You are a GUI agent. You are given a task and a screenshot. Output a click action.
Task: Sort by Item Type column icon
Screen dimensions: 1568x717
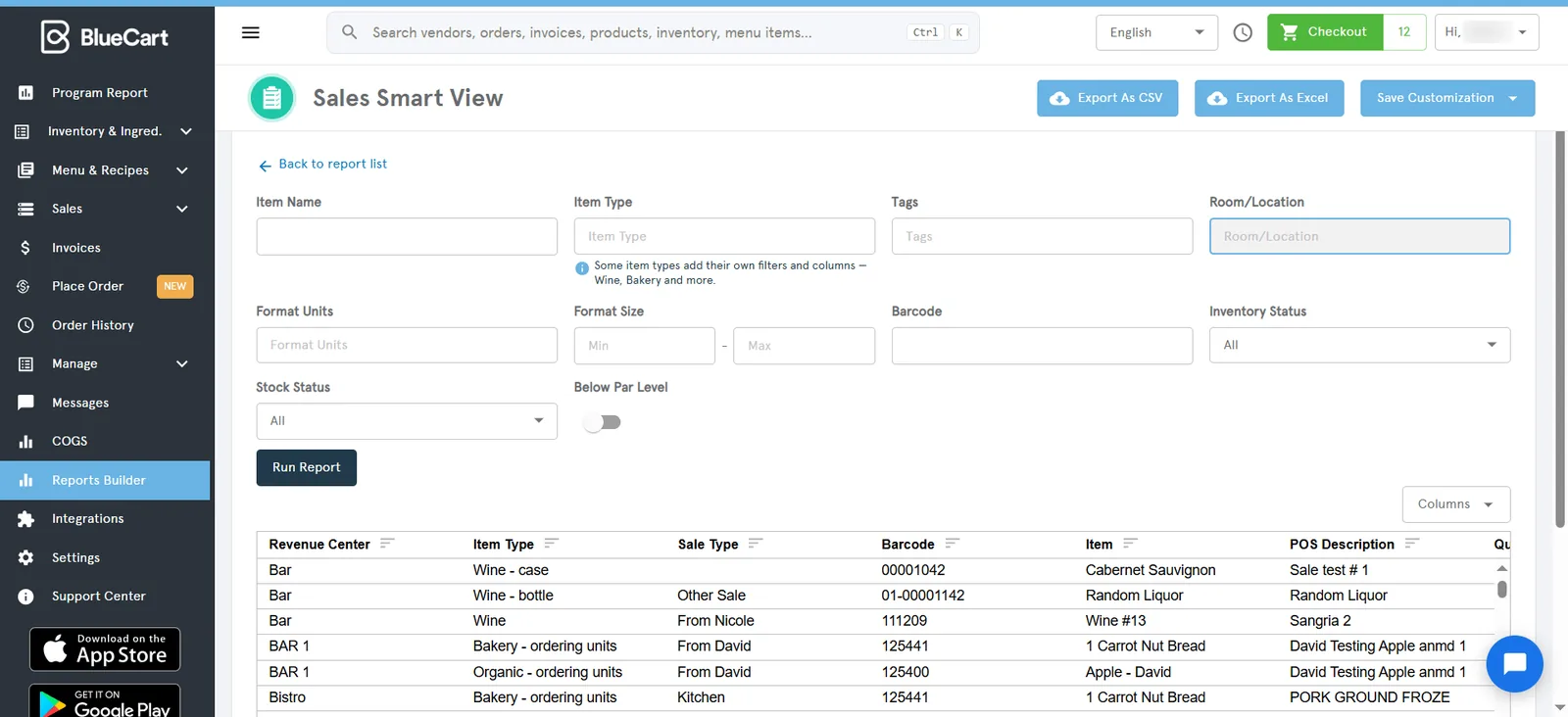[551, 543]
